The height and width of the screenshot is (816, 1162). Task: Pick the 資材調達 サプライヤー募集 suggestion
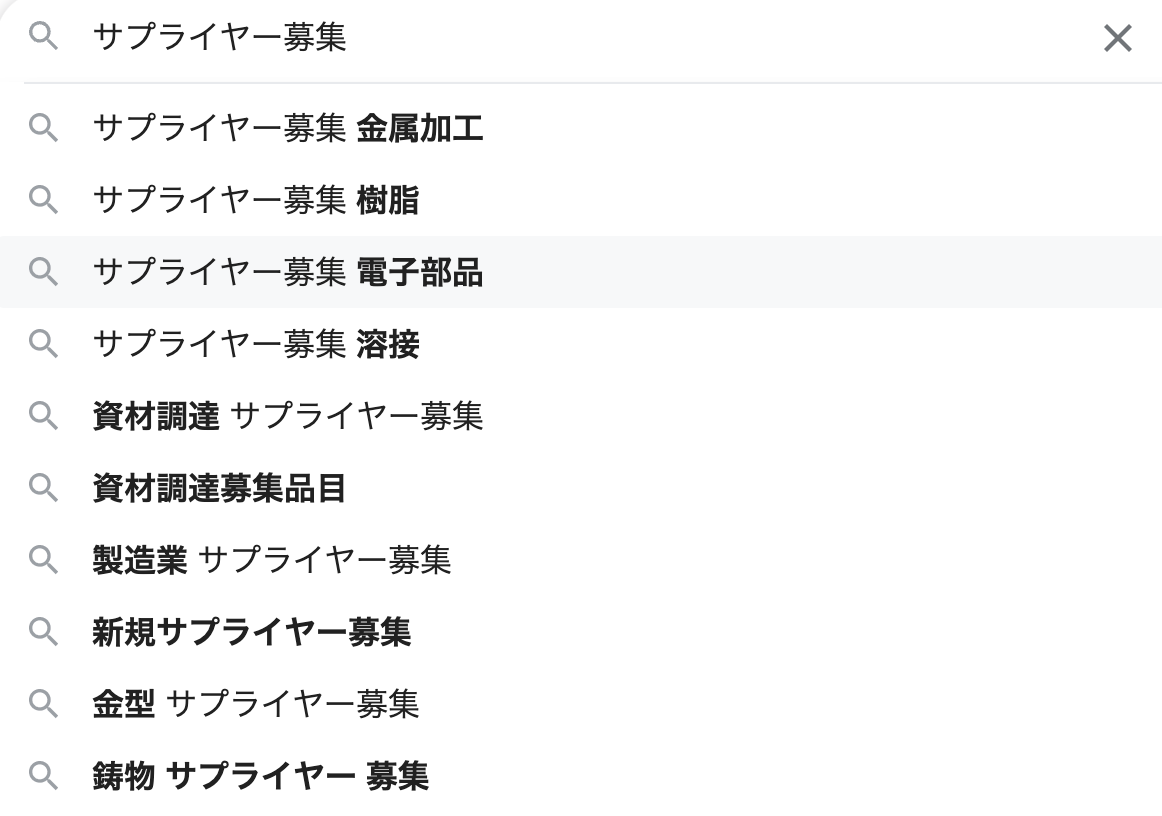pos(288,417)
